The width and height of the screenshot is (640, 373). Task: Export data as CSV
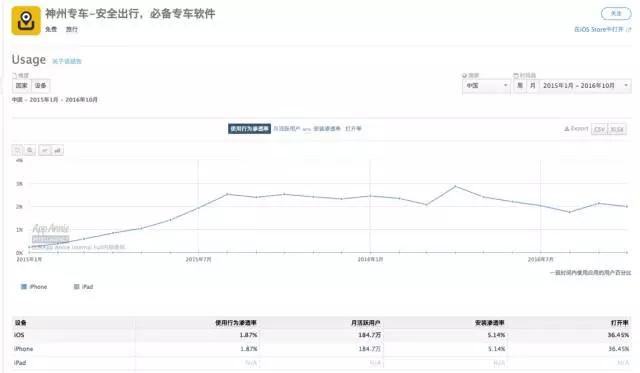pyautogui.click(x=599, y=129)
